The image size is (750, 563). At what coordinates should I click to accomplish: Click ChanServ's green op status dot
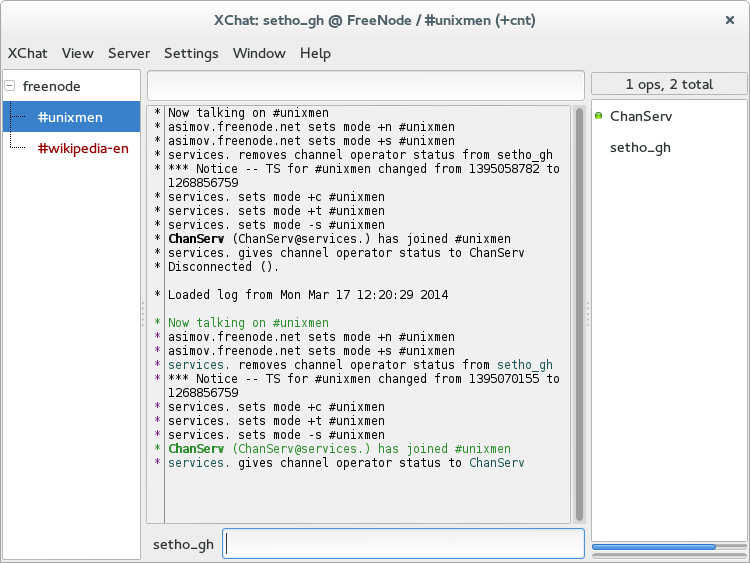[x=598, y=115]
